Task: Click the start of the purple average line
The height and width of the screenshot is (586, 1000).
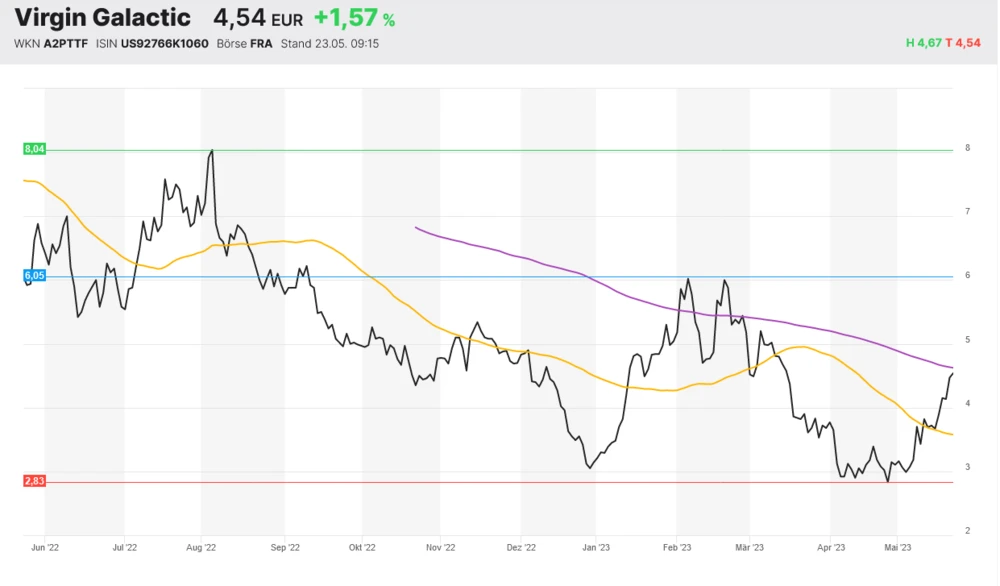Action: point(416,228)
